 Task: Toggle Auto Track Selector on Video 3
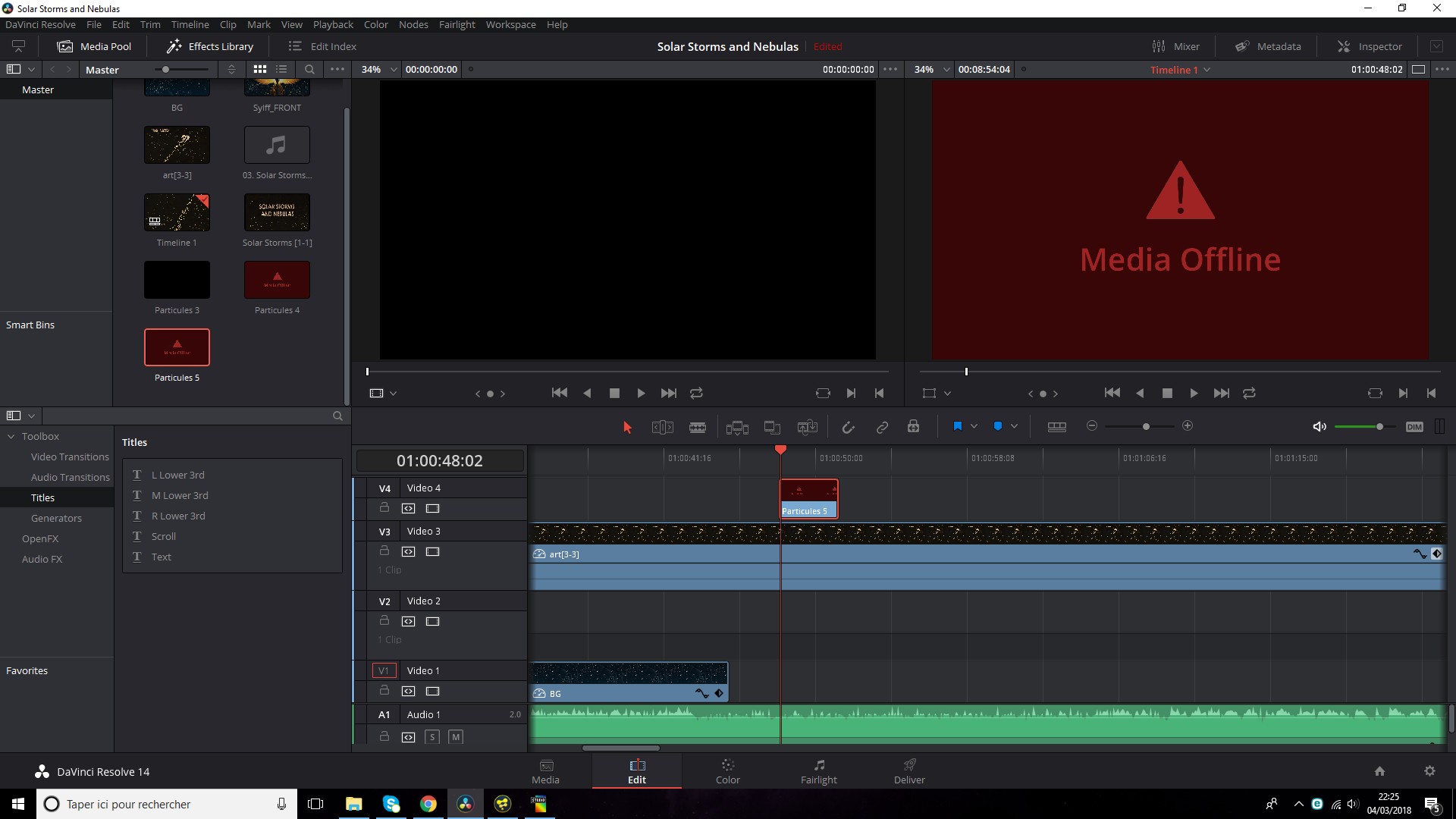[408, 551]
